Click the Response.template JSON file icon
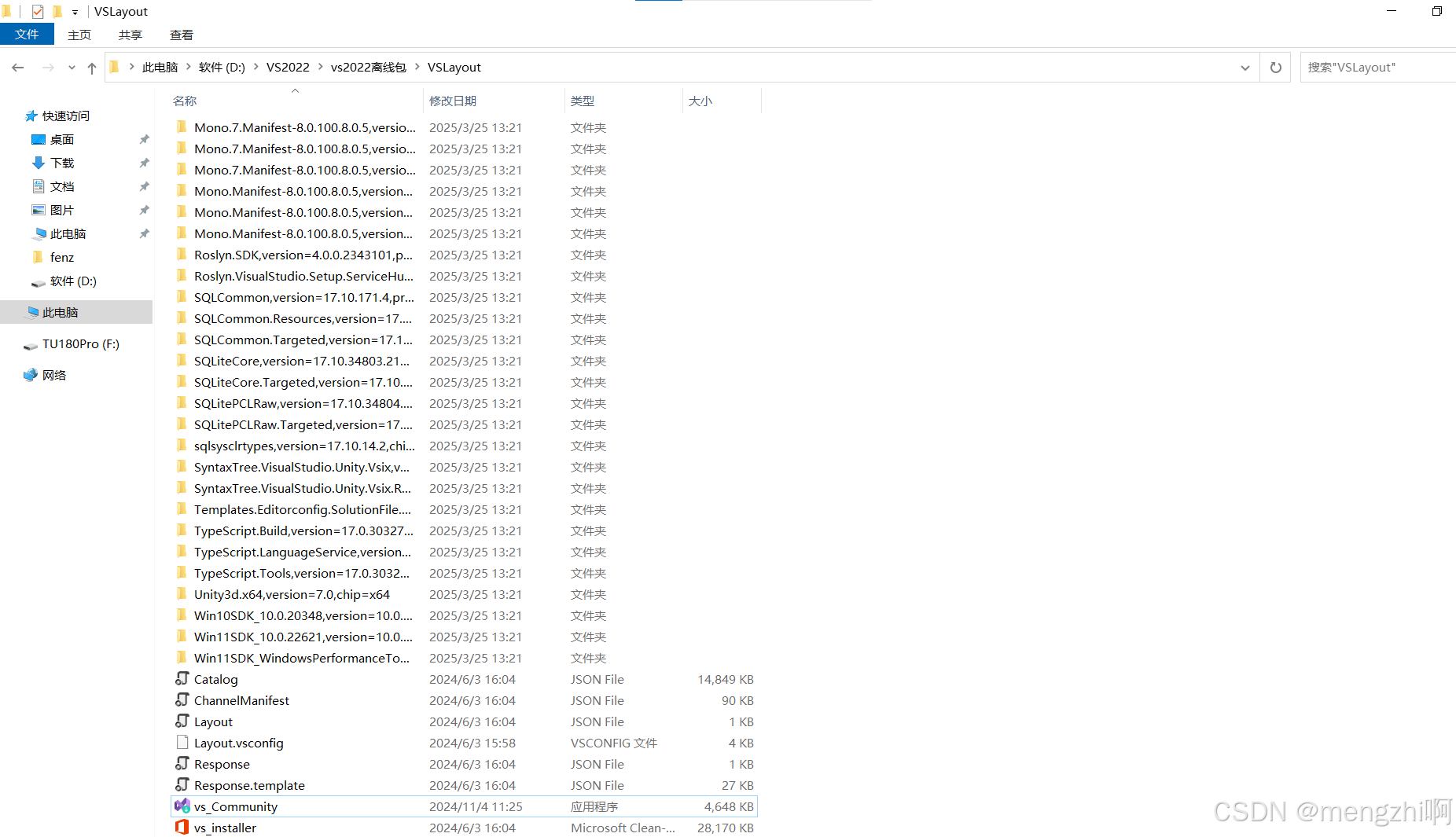Viewport: 1456px width, 837px height. point(182,784)
